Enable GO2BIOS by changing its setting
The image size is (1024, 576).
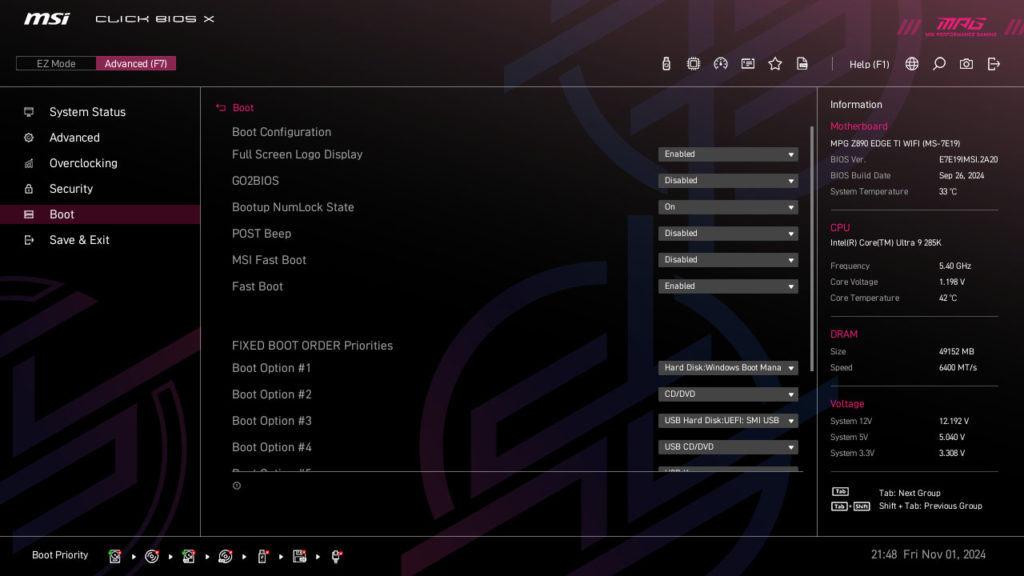click(727, 180)
